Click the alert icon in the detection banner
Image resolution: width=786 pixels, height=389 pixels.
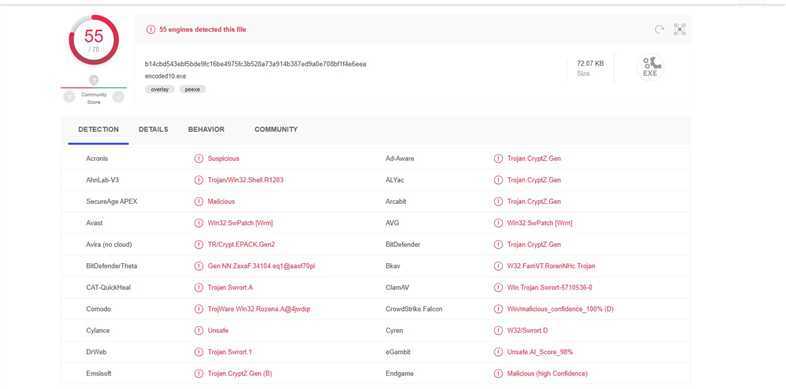150,30
